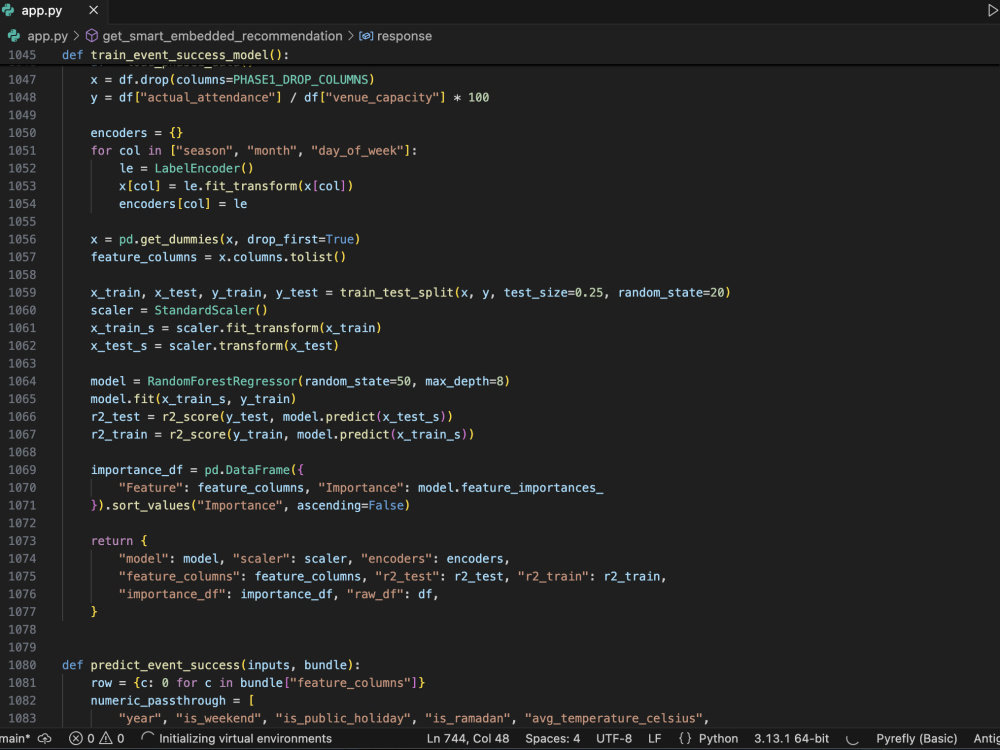Change file encoding UTF-8

[x=614, y=739]
